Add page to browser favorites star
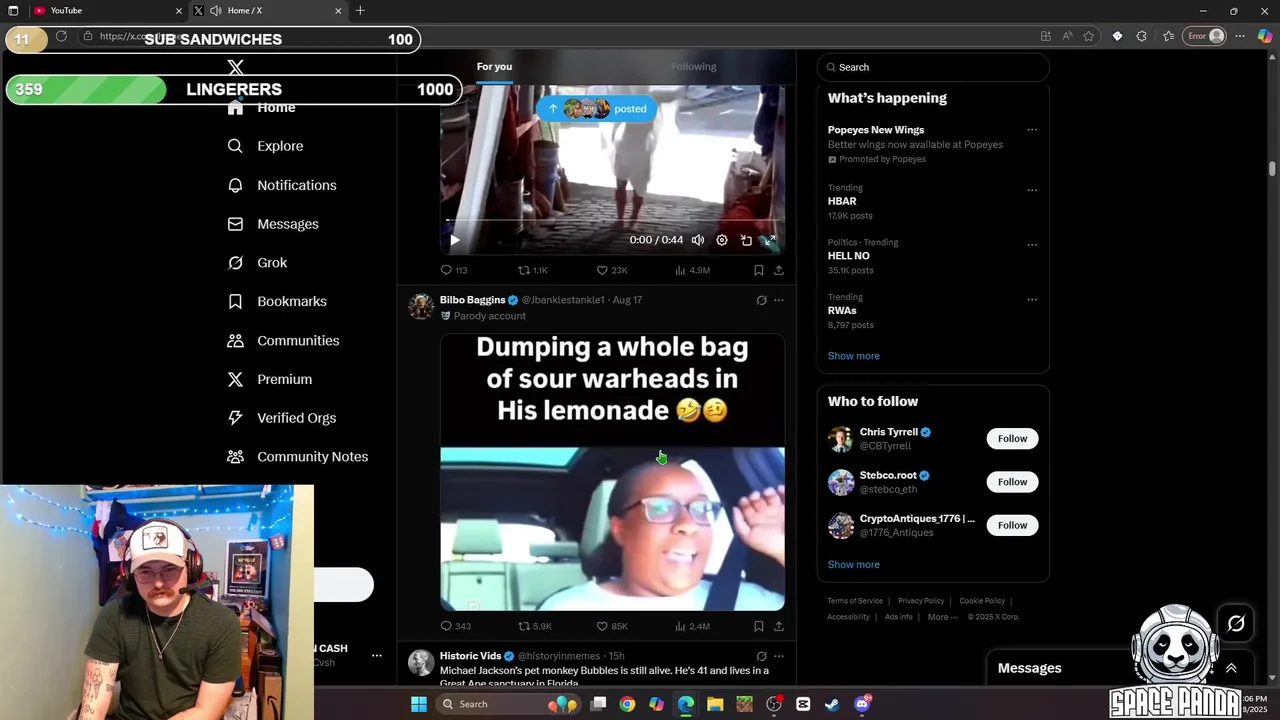Viewport: 1280px width, 720px height. (1089, 36)
